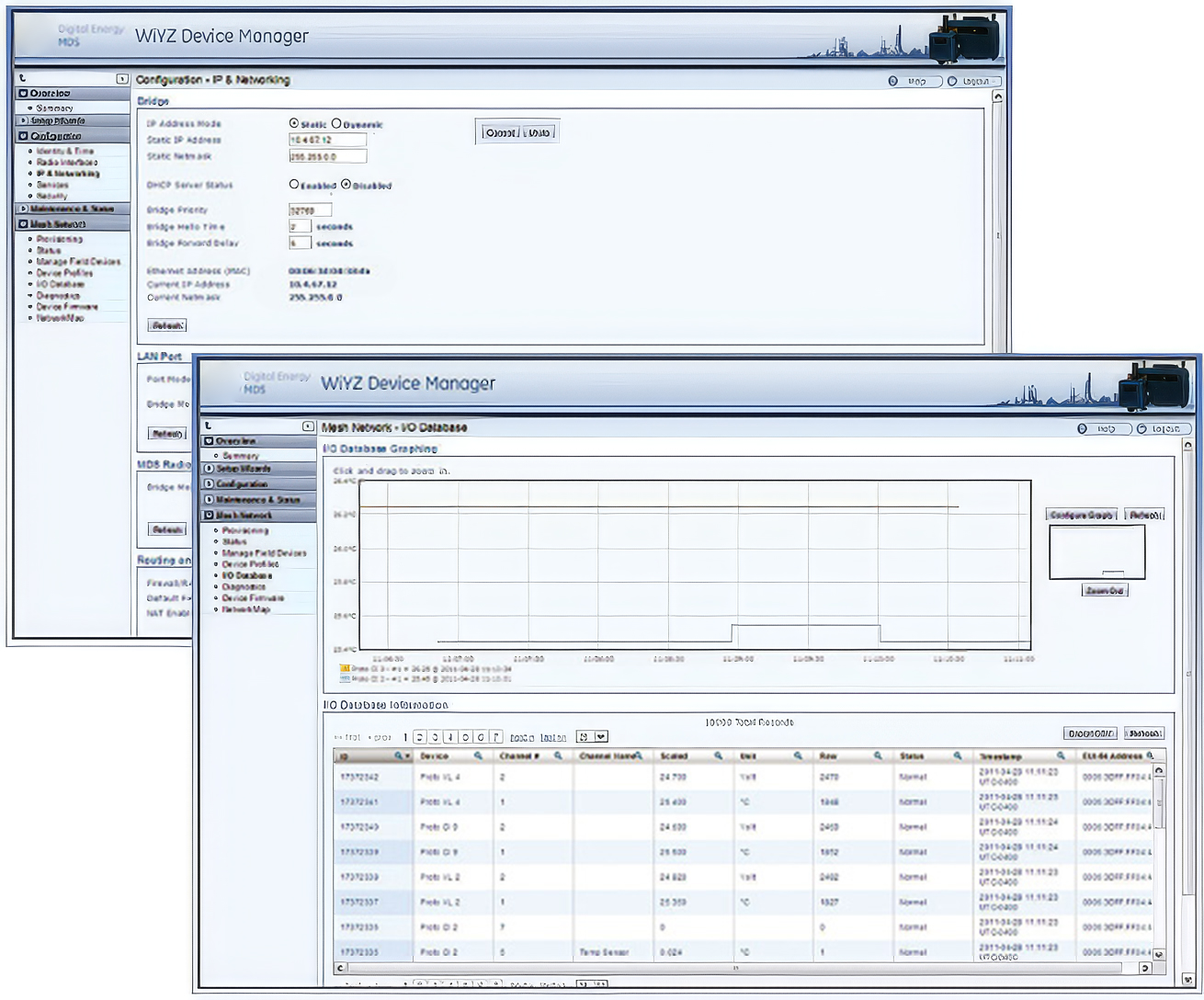Screen dimensions: 1204x1000
Task: Click the search icon in Channel # column
Action: pos(558,756)
